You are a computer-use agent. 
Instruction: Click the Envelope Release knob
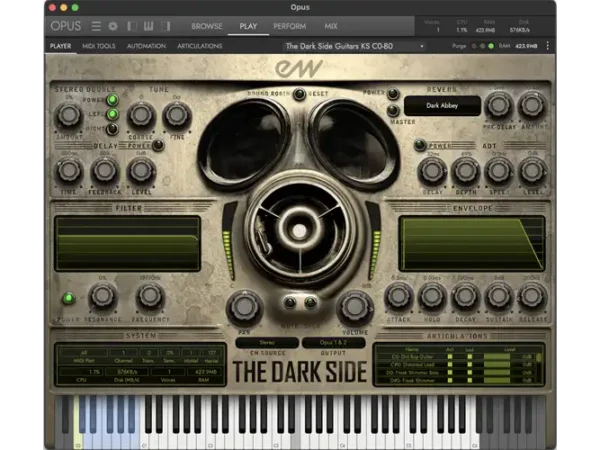(532, 297)
